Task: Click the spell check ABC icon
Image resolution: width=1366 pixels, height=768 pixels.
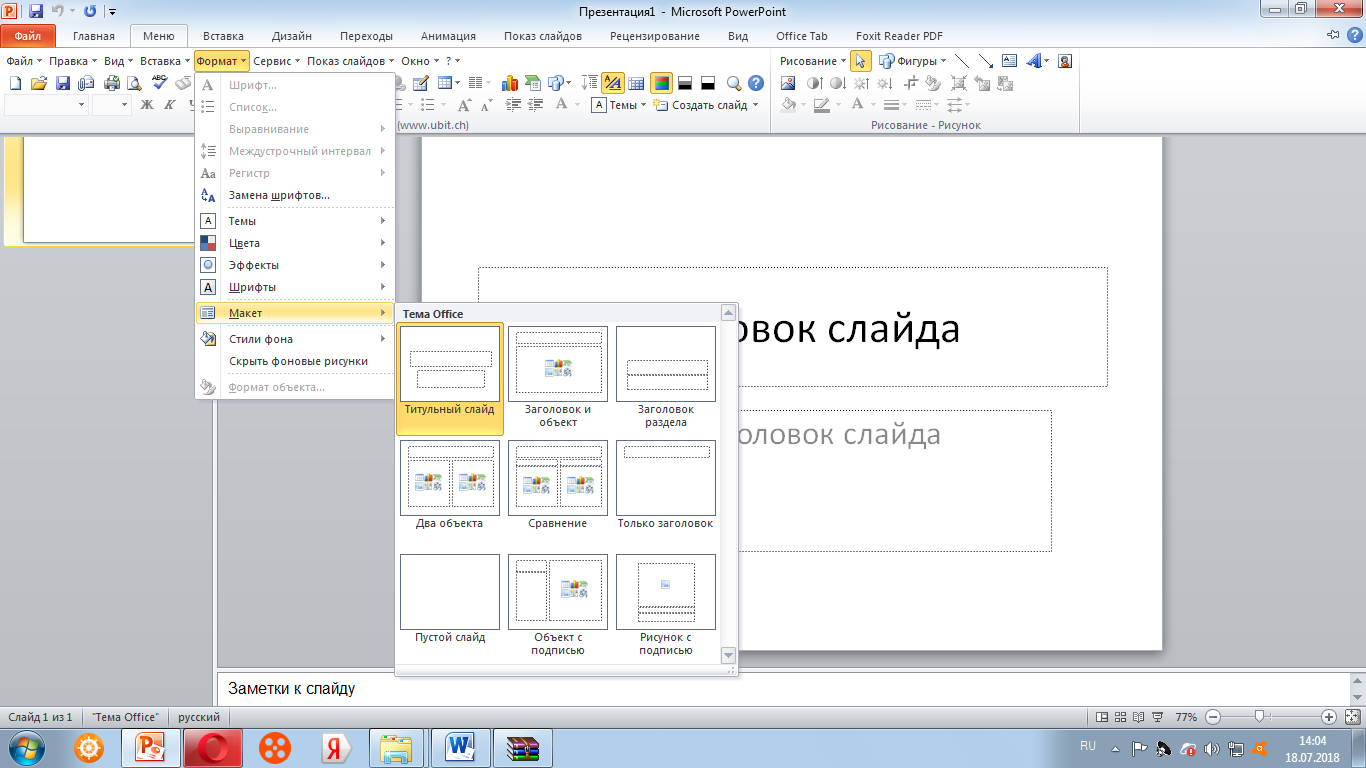Action: click(159, 83)
